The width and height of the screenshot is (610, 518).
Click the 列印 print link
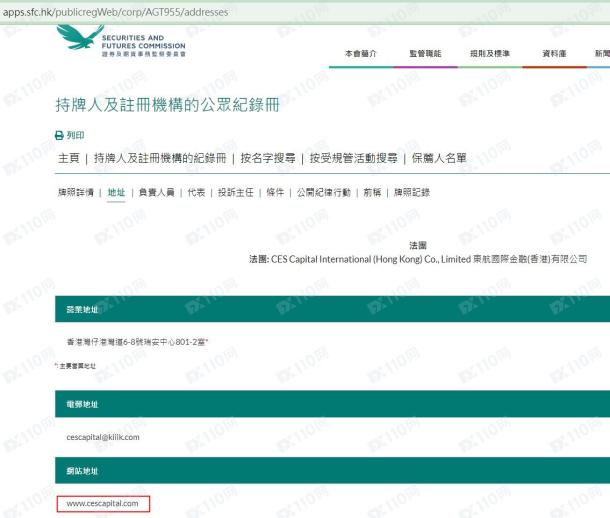[x=75, y=135]
